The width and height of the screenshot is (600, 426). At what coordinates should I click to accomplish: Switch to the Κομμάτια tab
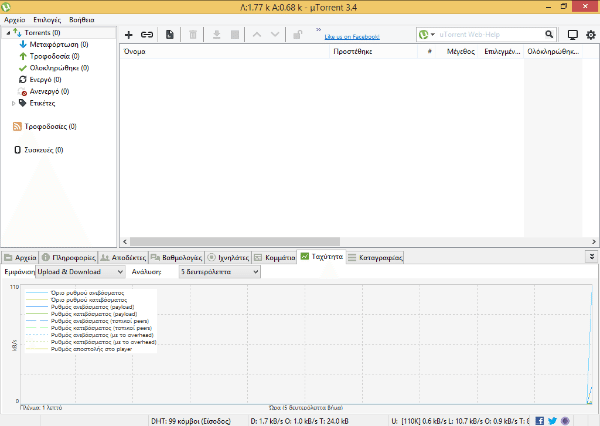click(275, 258)
